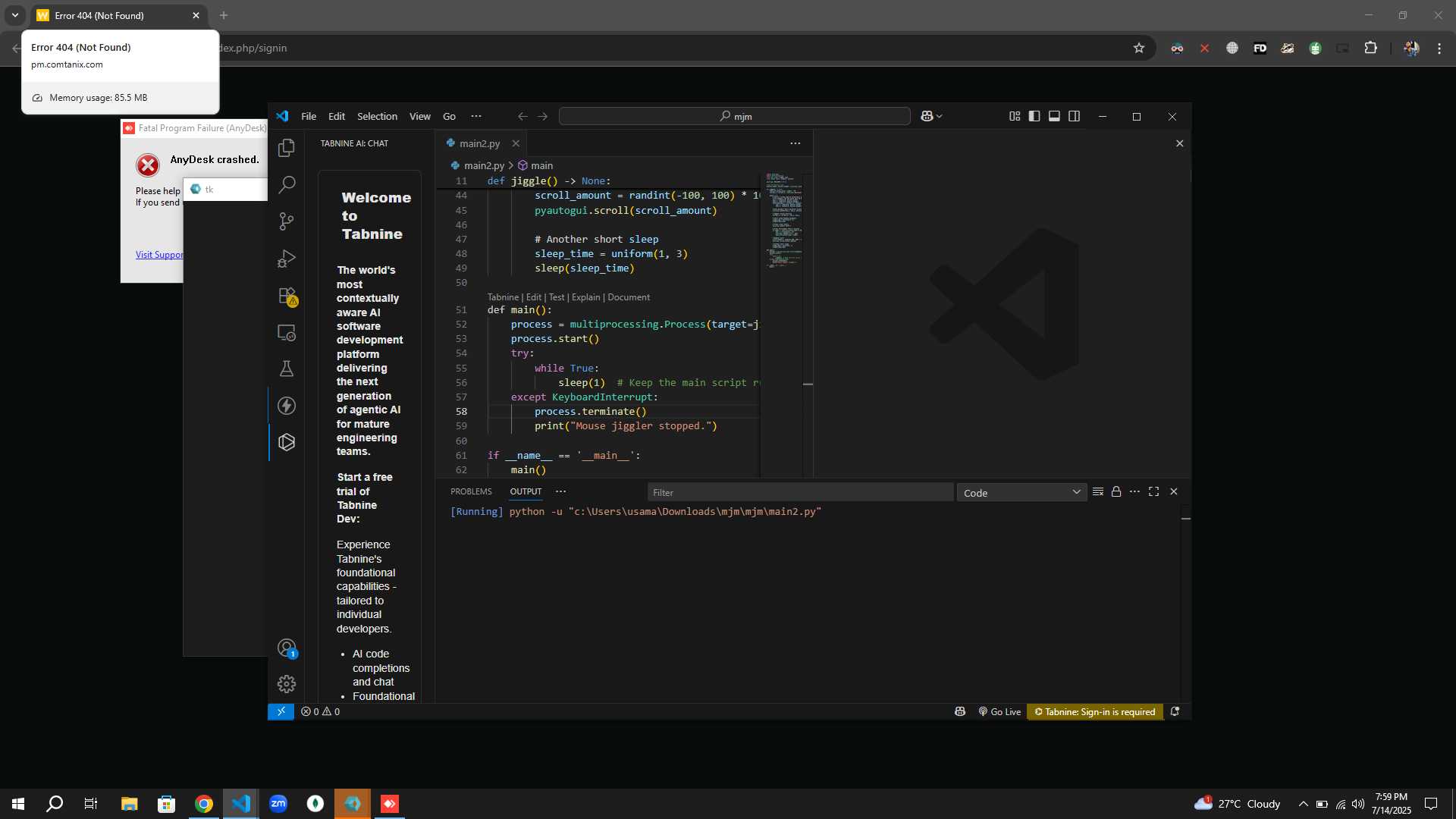Open the File menu
Image resolution: width=1456 pixels, height=819 pixels.
[309, 116]
